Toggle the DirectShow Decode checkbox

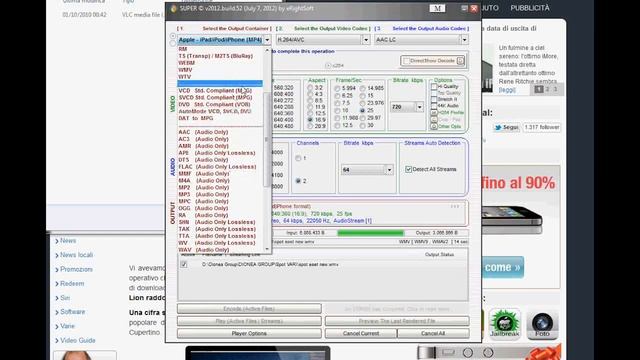click(x=407, y=61)
